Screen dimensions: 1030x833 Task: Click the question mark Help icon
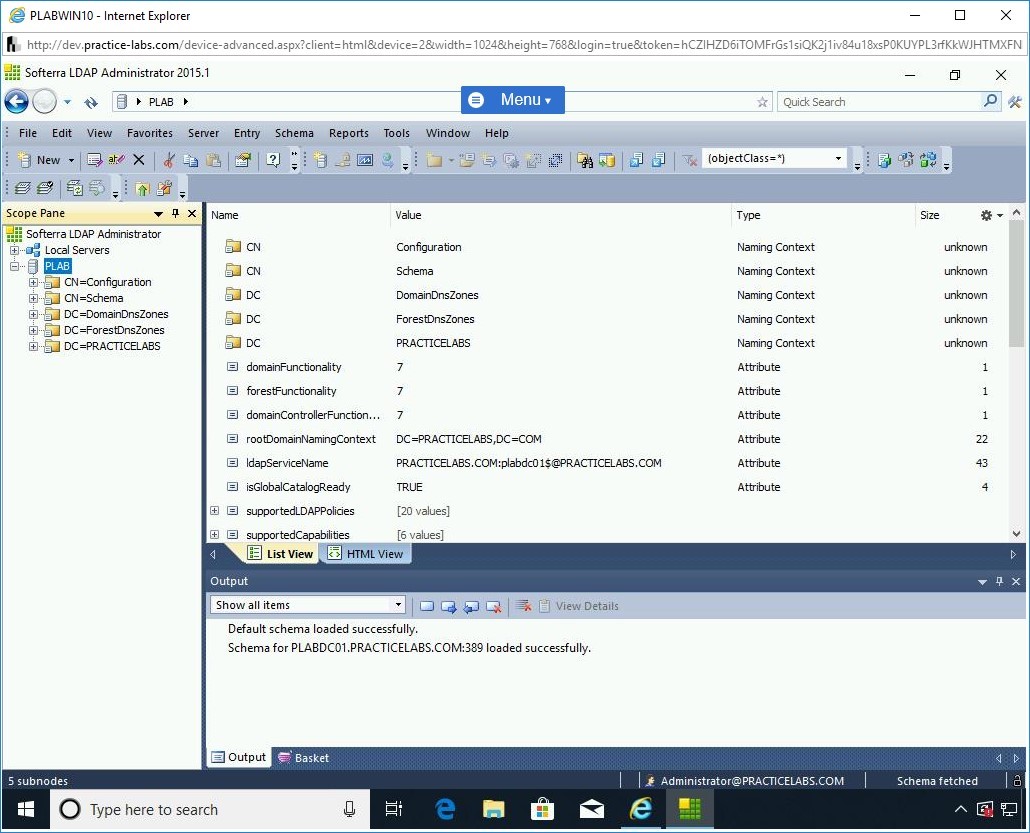click(272, 160)
